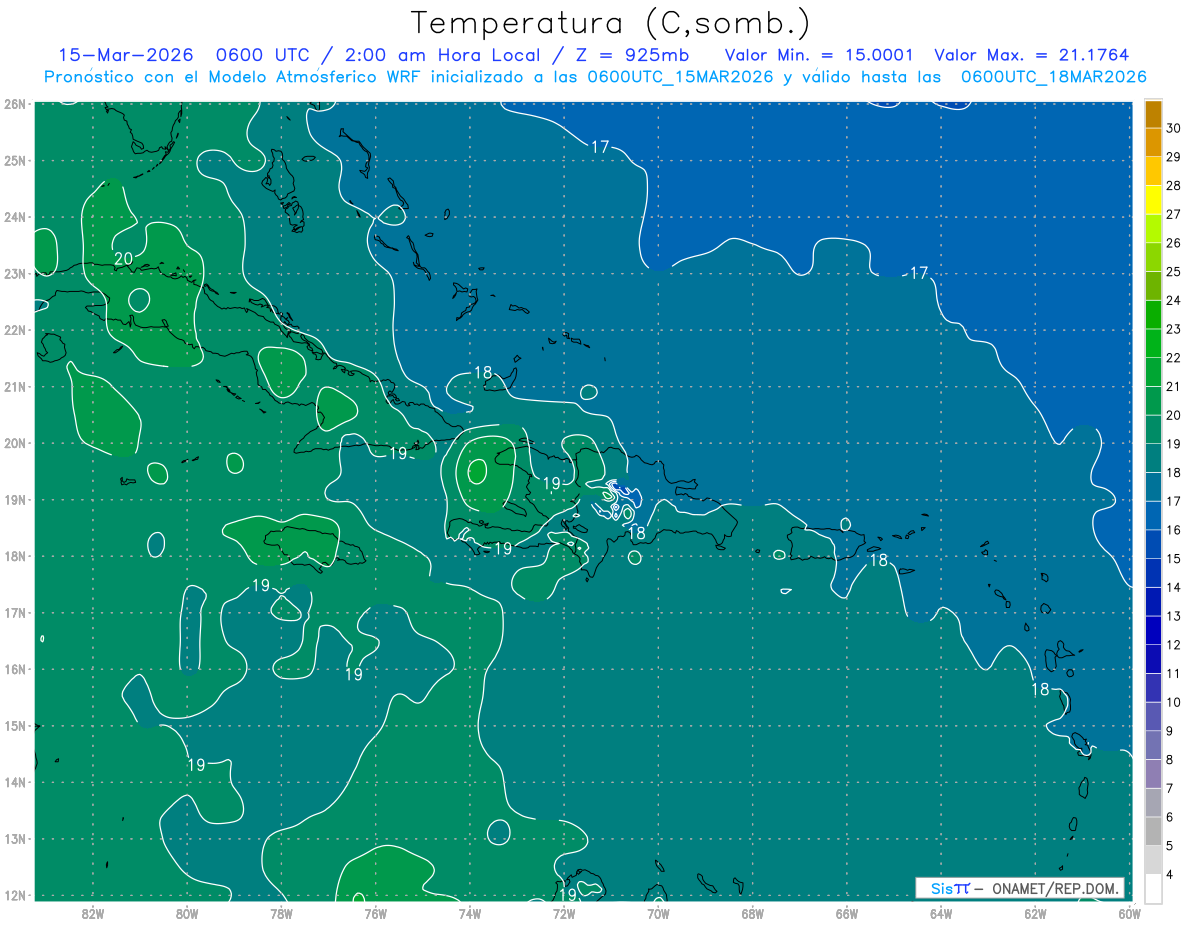Click the 60W longitude axis label
The height and width of the screenshot is (927, 1200).
tap(1130, 913)
